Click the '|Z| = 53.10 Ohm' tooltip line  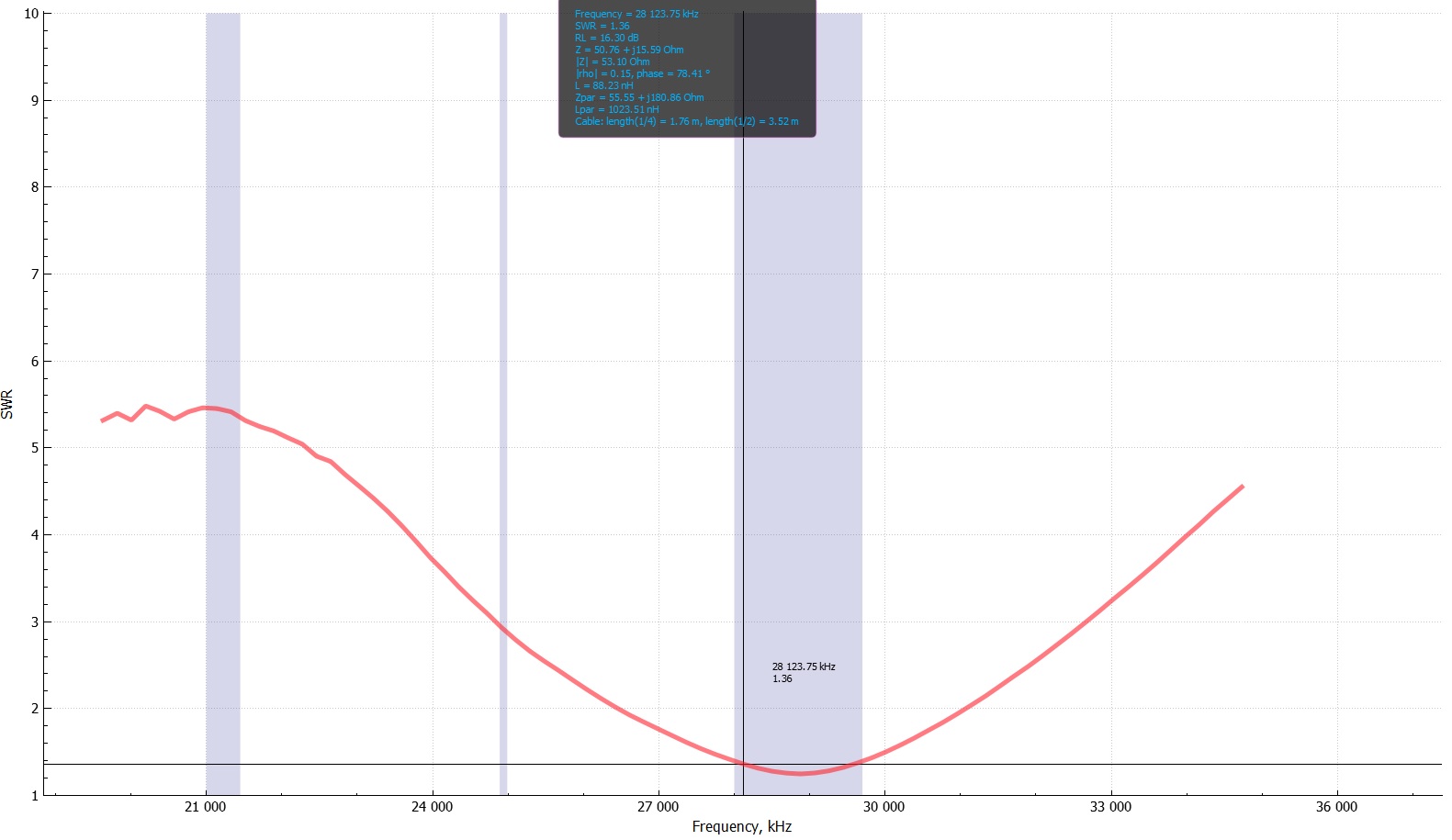[613, 62]
